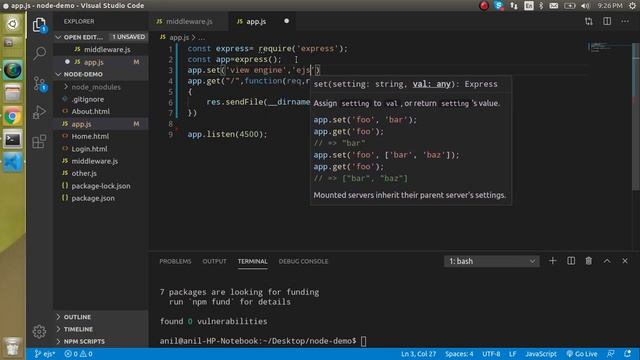Open errors and warnings counter in status bar
The image size is (640, 360).
[x=78, y=354]
